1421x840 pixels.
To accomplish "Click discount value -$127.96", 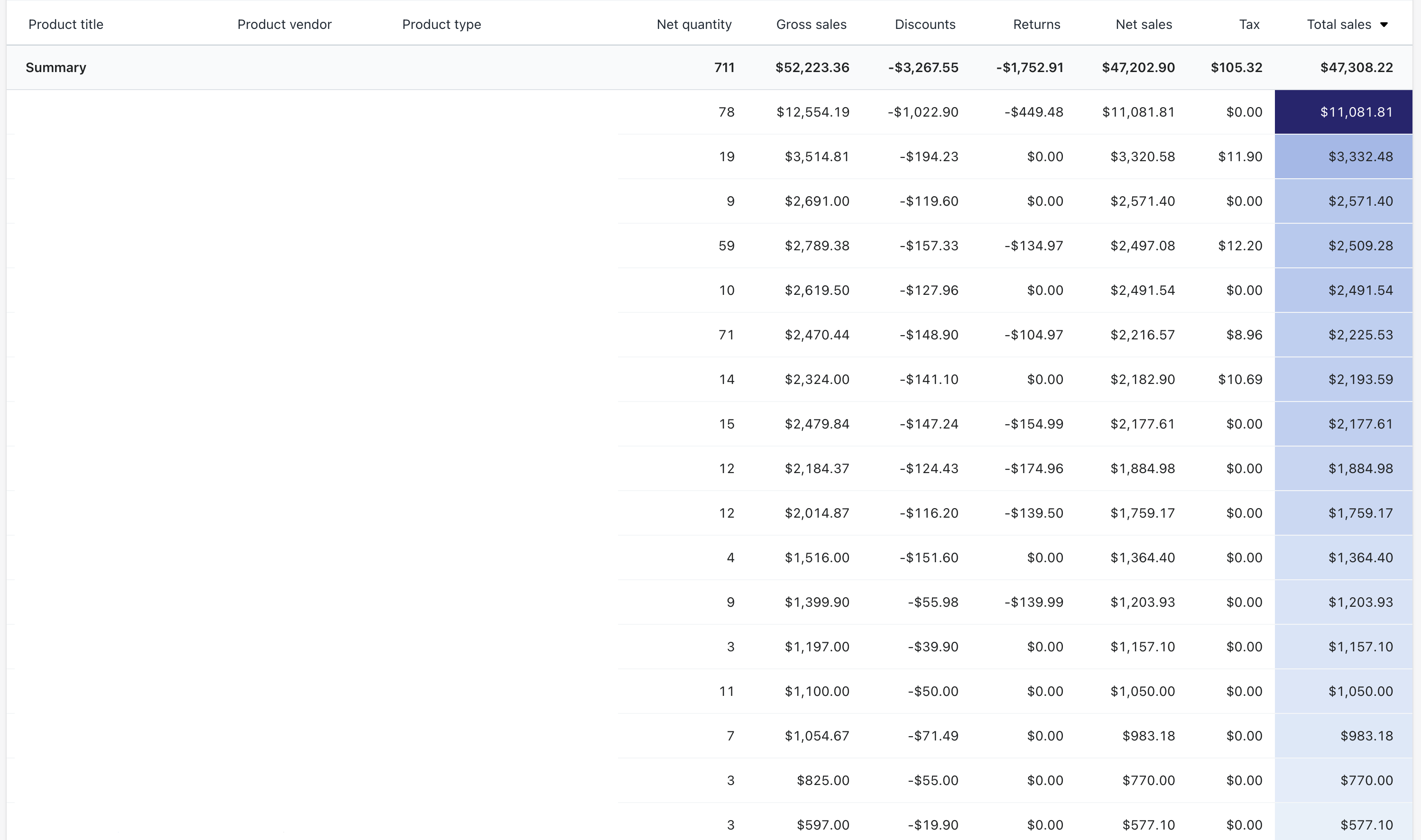I will tap(929, 291).
